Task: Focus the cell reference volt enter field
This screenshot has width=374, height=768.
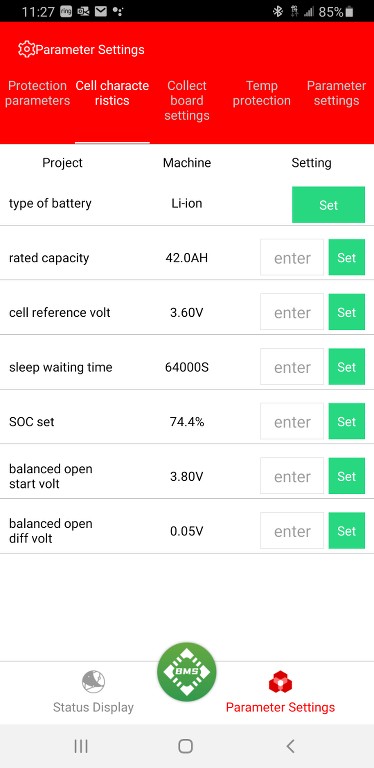Action: point(292,312)
